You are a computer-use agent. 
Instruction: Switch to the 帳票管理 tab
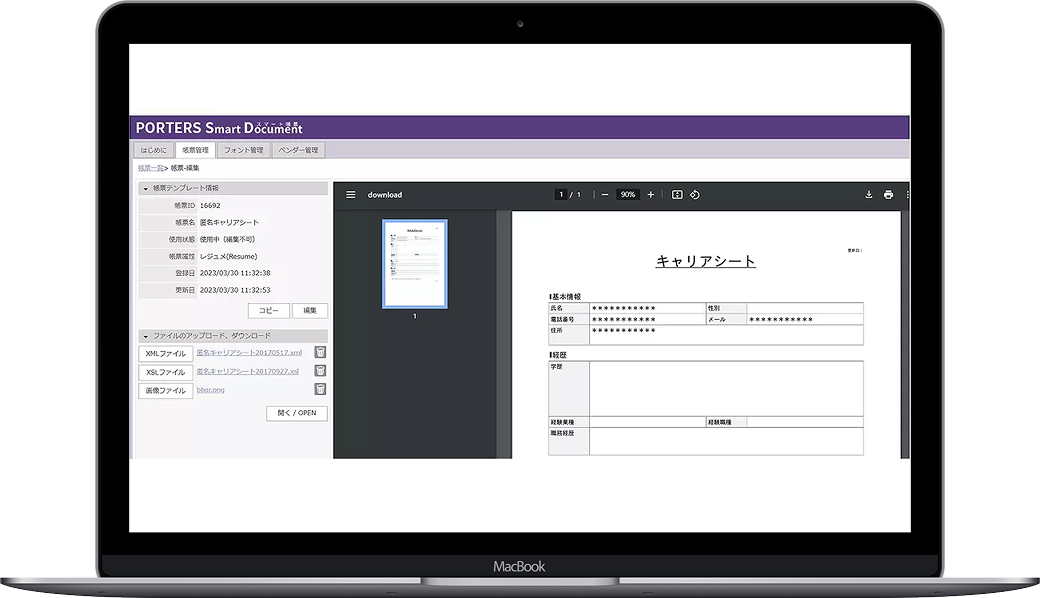pyautogui.click(x=195, y=150)
